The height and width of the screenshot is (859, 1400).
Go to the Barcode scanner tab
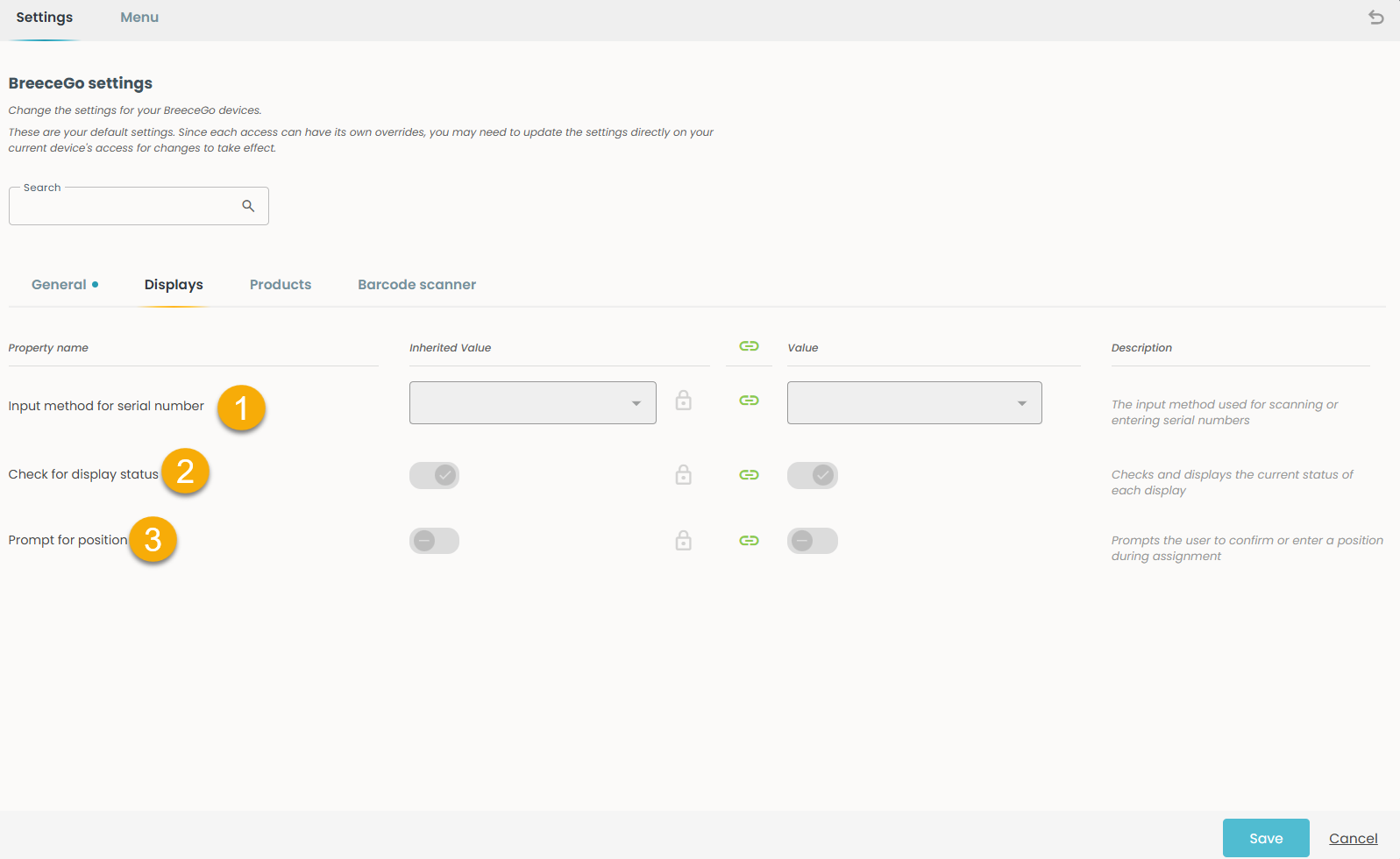[x=417, y=285]
